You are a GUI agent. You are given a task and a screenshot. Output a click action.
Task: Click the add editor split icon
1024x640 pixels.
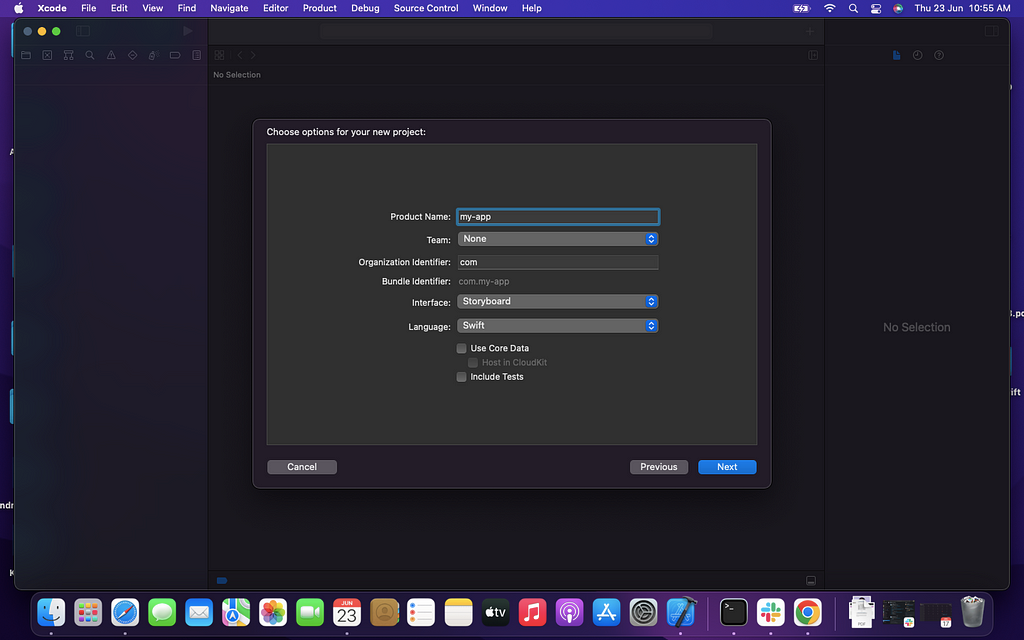coord(813,56)
